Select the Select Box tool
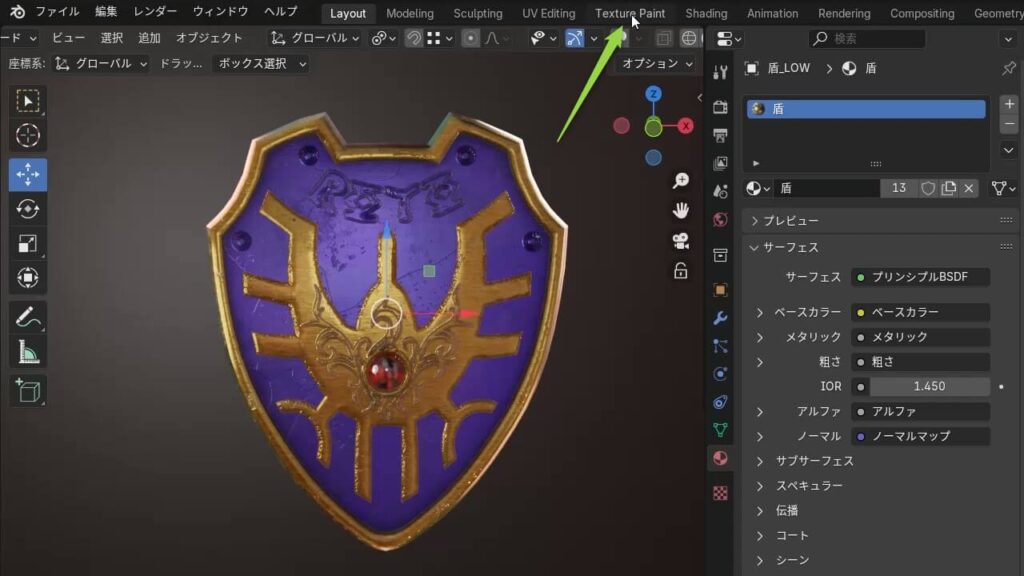This screenshot has width=1024, height=576. [x=27, y=101]
